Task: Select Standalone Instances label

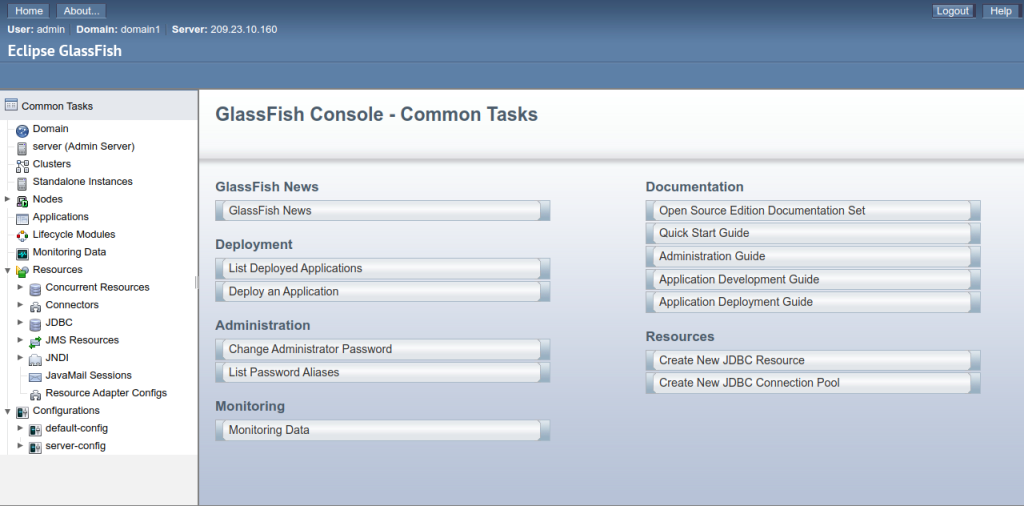Action: [82, 182]
